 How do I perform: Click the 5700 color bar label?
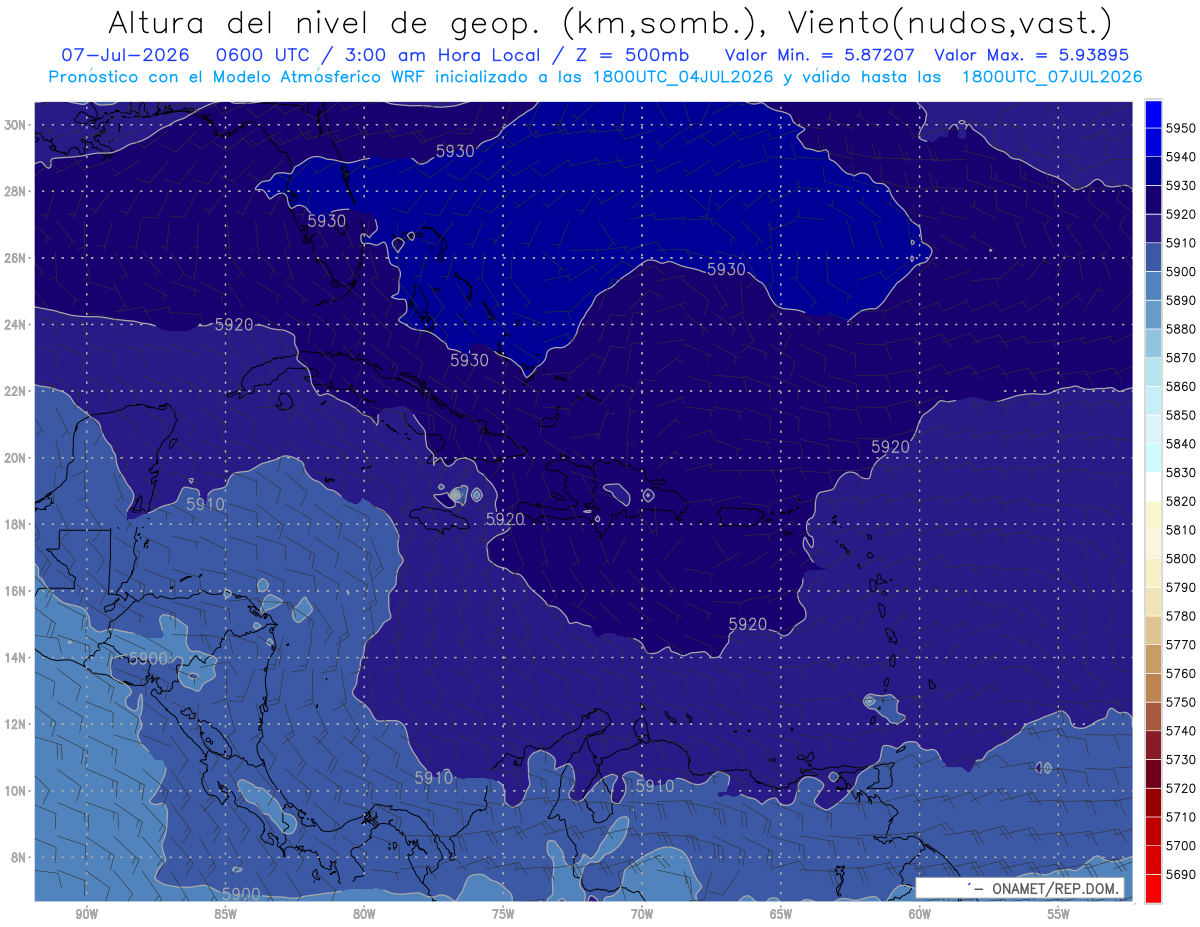pos(1181,845)
